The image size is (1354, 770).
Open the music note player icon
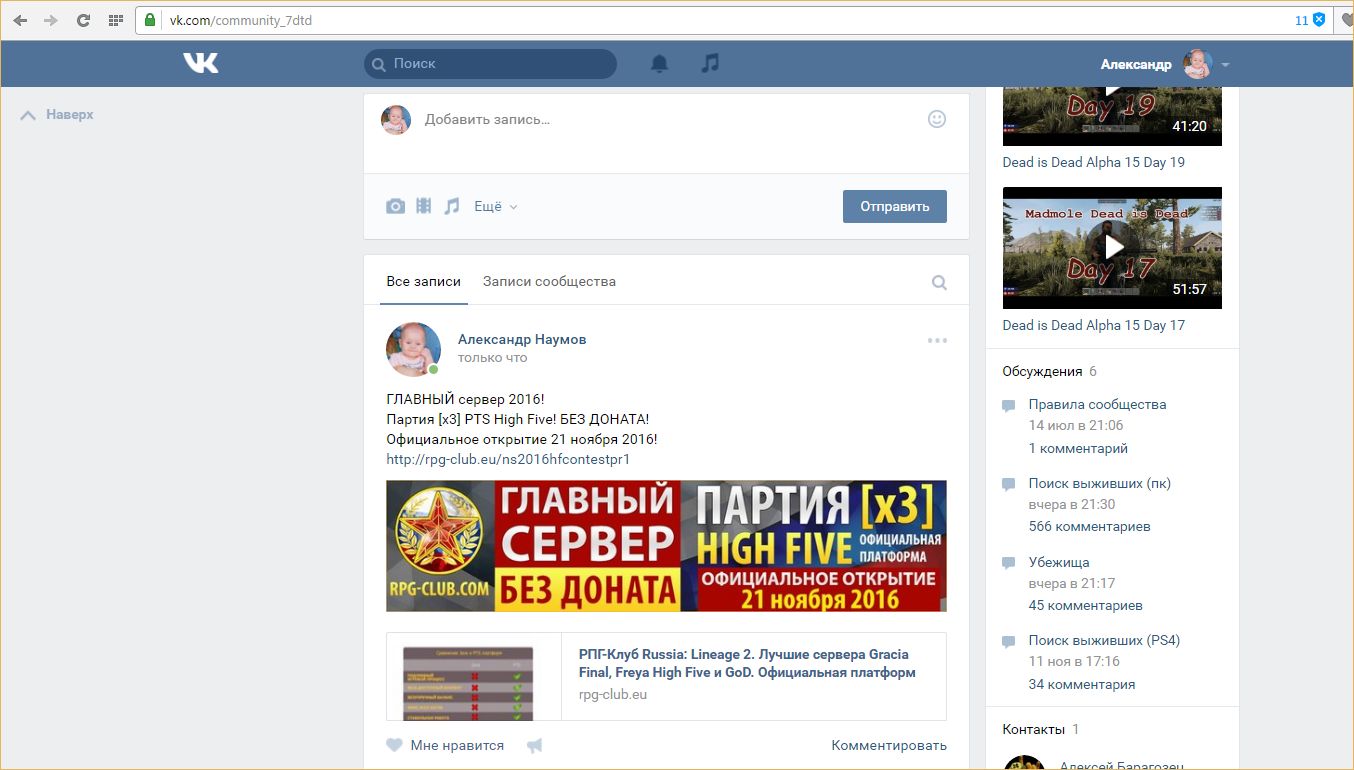710,63
